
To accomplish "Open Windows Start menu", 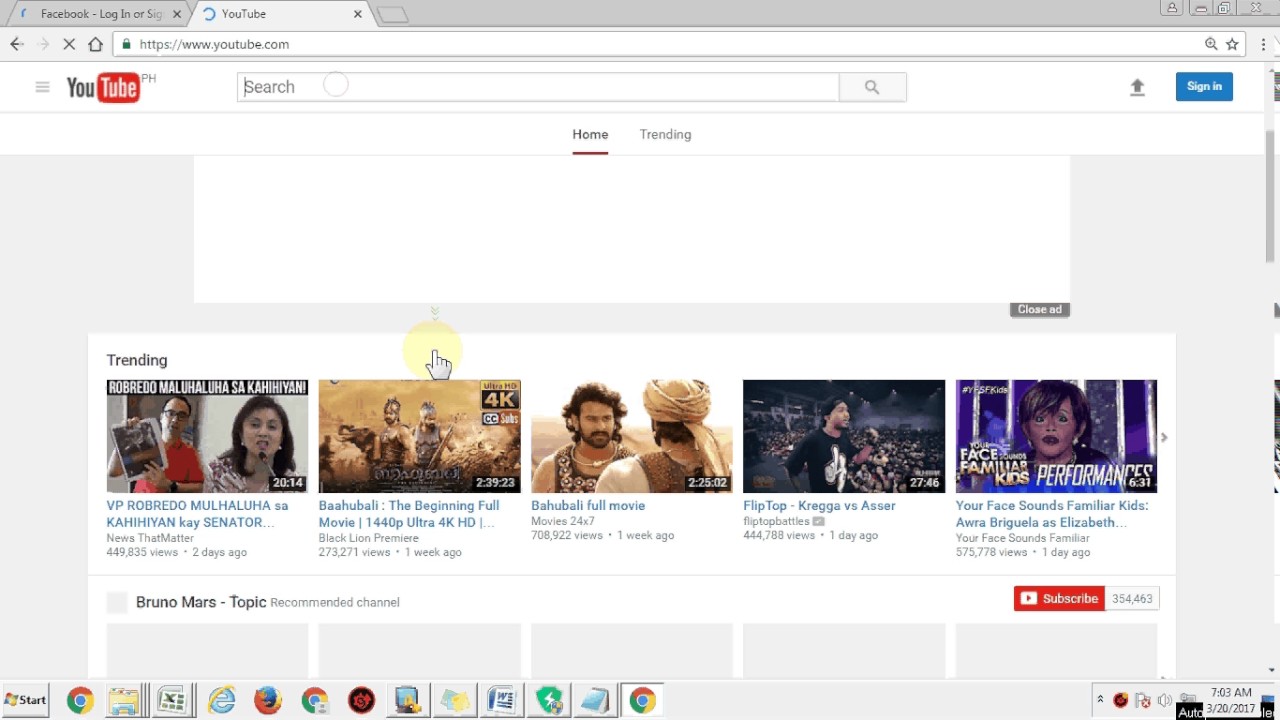I will (x=26, y=700).
